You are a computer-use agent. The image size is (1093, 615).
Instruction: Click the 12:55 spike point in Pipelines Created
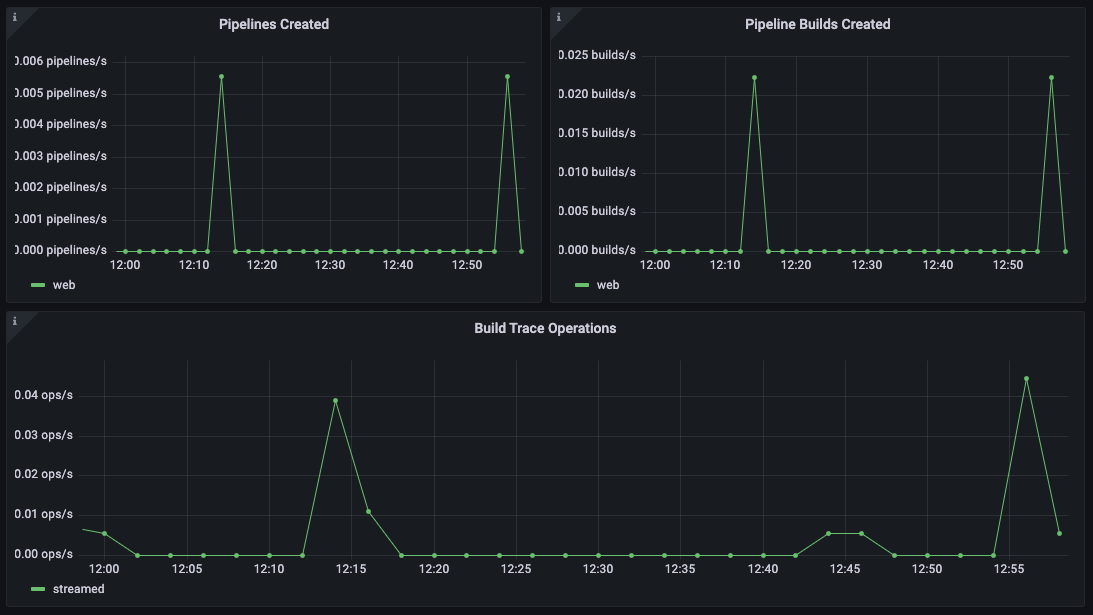pyautogui.click(x=506, y=74)
